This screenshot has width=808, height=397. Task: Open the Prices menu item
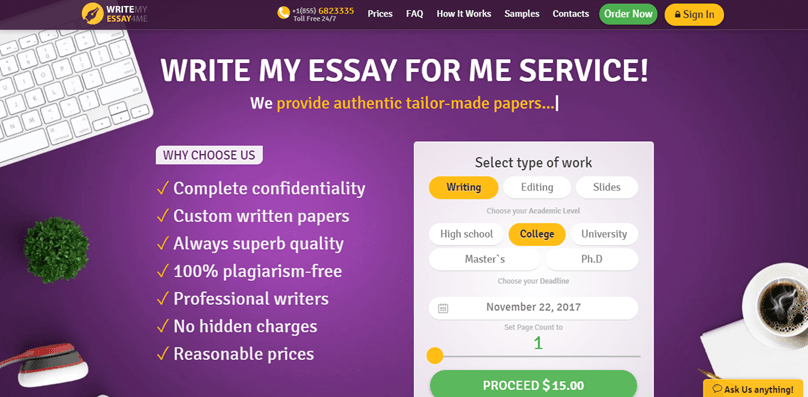380,14
